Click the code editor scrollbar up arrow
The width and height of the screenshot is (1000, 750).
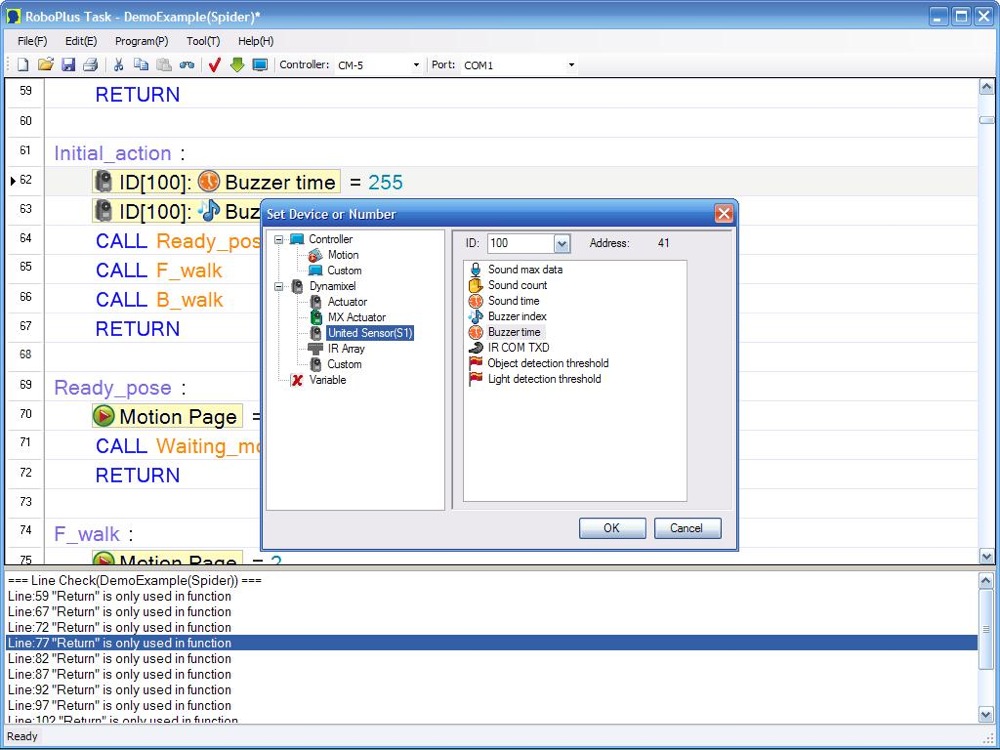[987, 87]
